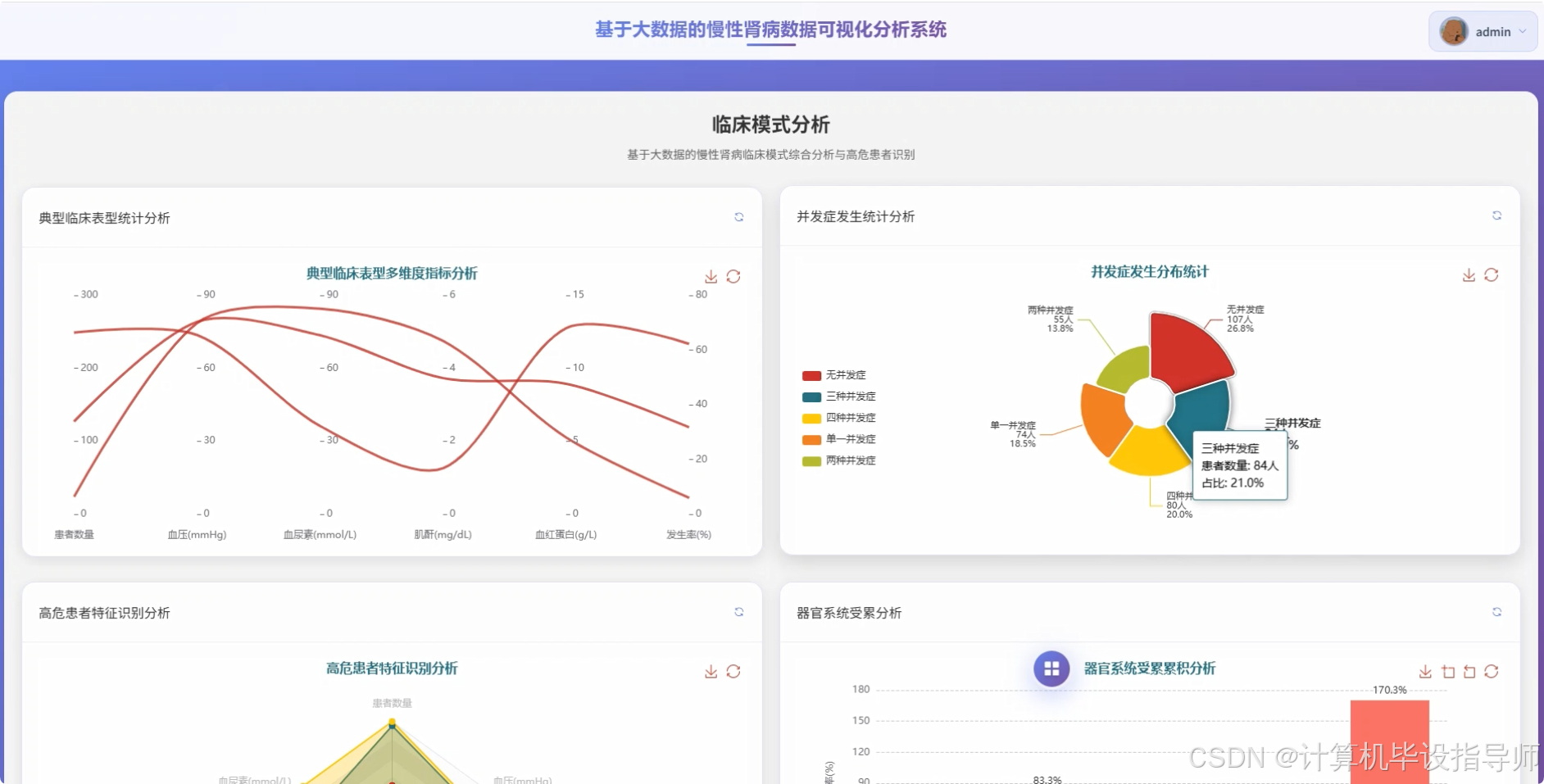Image resolution: width=1544 pixels, height=784 pixels.
Task: Download the 高危患者特征识别分析 radar chart
Action: coord(711,672)
